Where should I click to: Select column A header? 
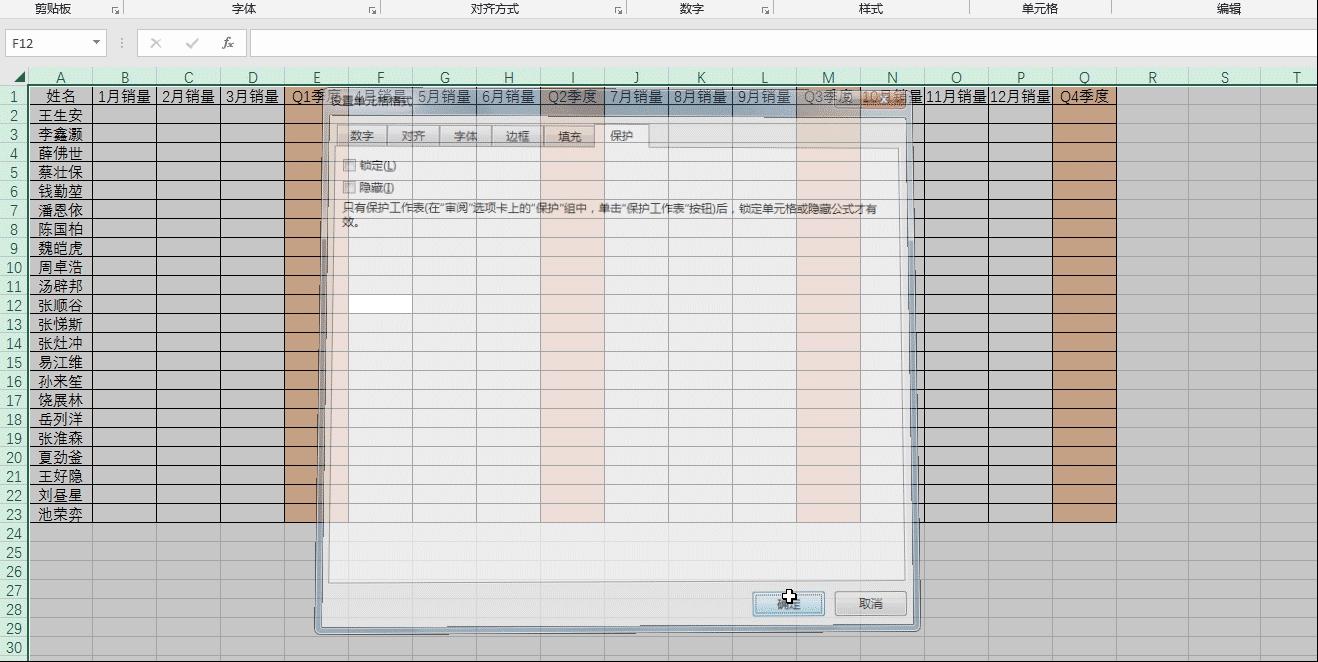point(61,77)
